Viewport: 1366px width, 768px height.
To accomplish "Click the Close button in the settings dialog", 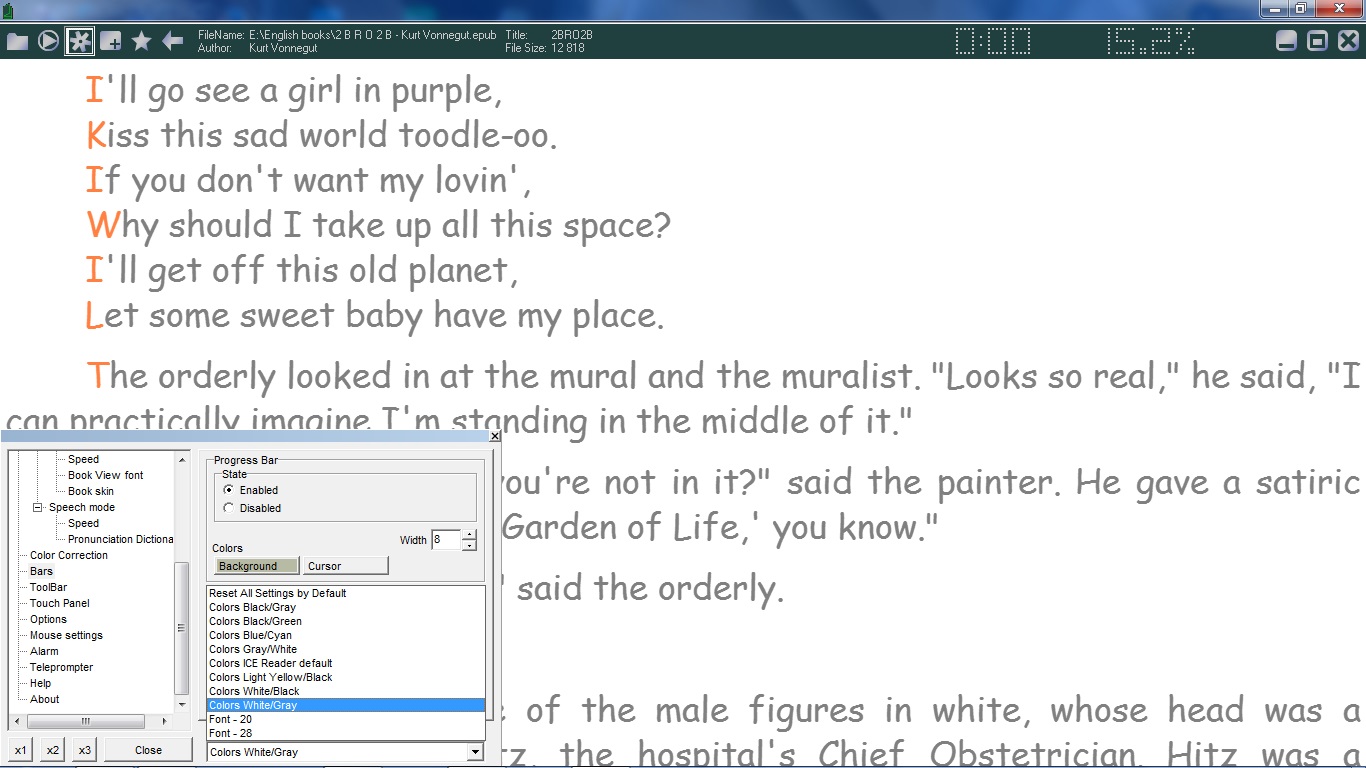I will (x=148, y=750).
